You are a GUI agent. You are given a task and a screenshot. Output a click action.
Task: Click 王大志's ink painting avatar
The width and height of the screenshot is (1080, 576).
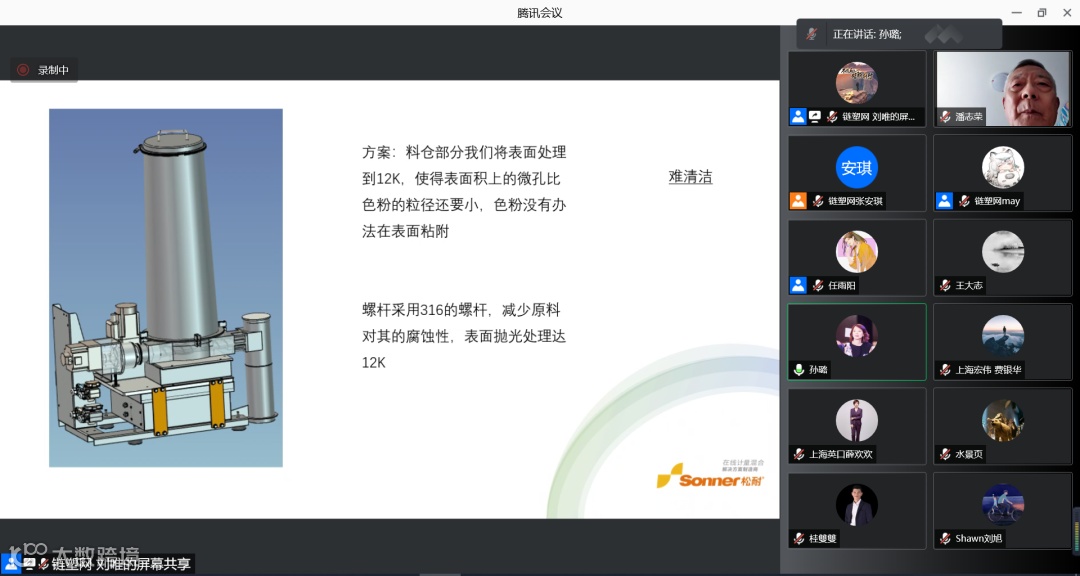tap(1003, 251)
